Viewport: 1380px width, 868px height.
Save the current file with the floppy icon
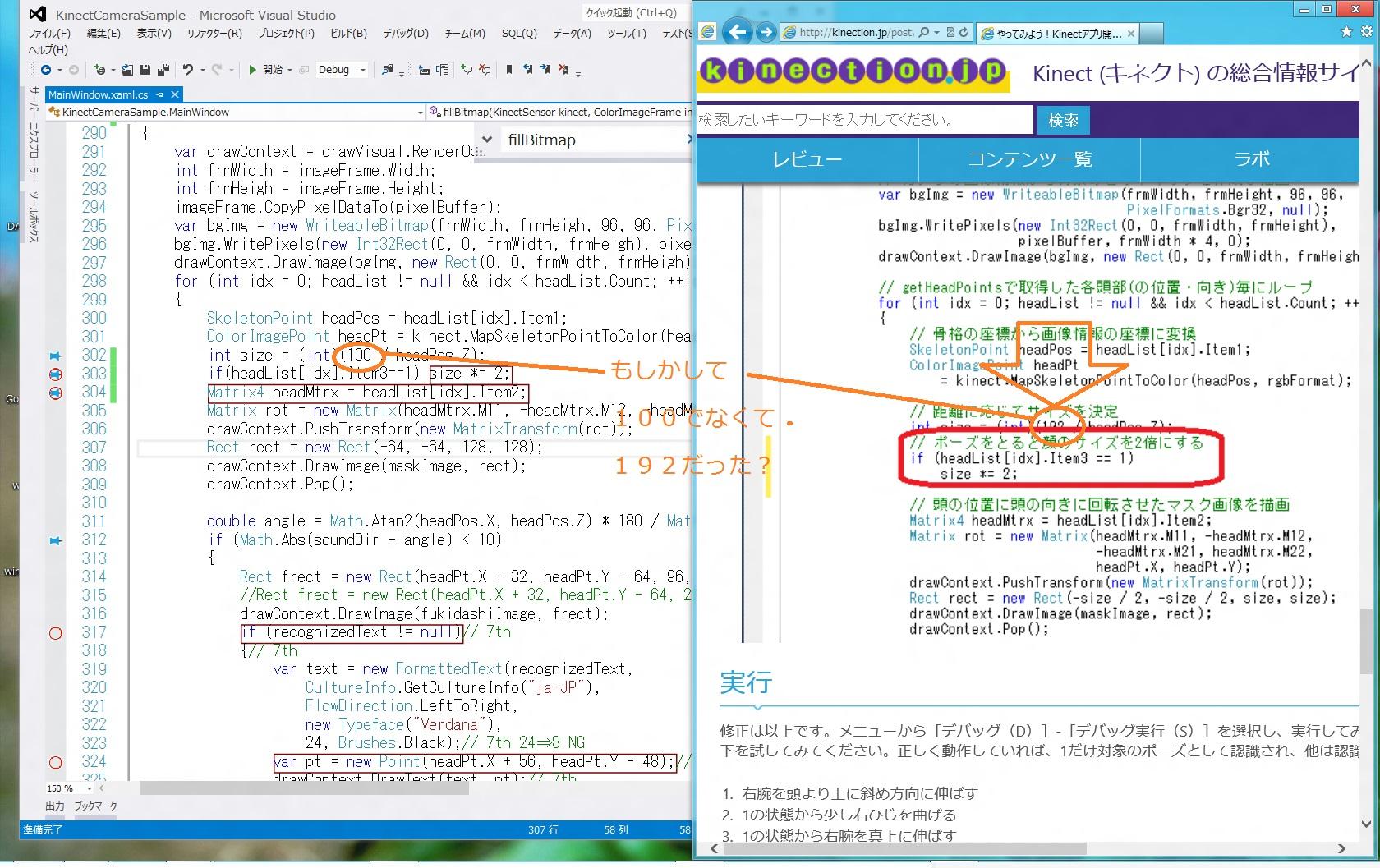[x=145, y=70]
